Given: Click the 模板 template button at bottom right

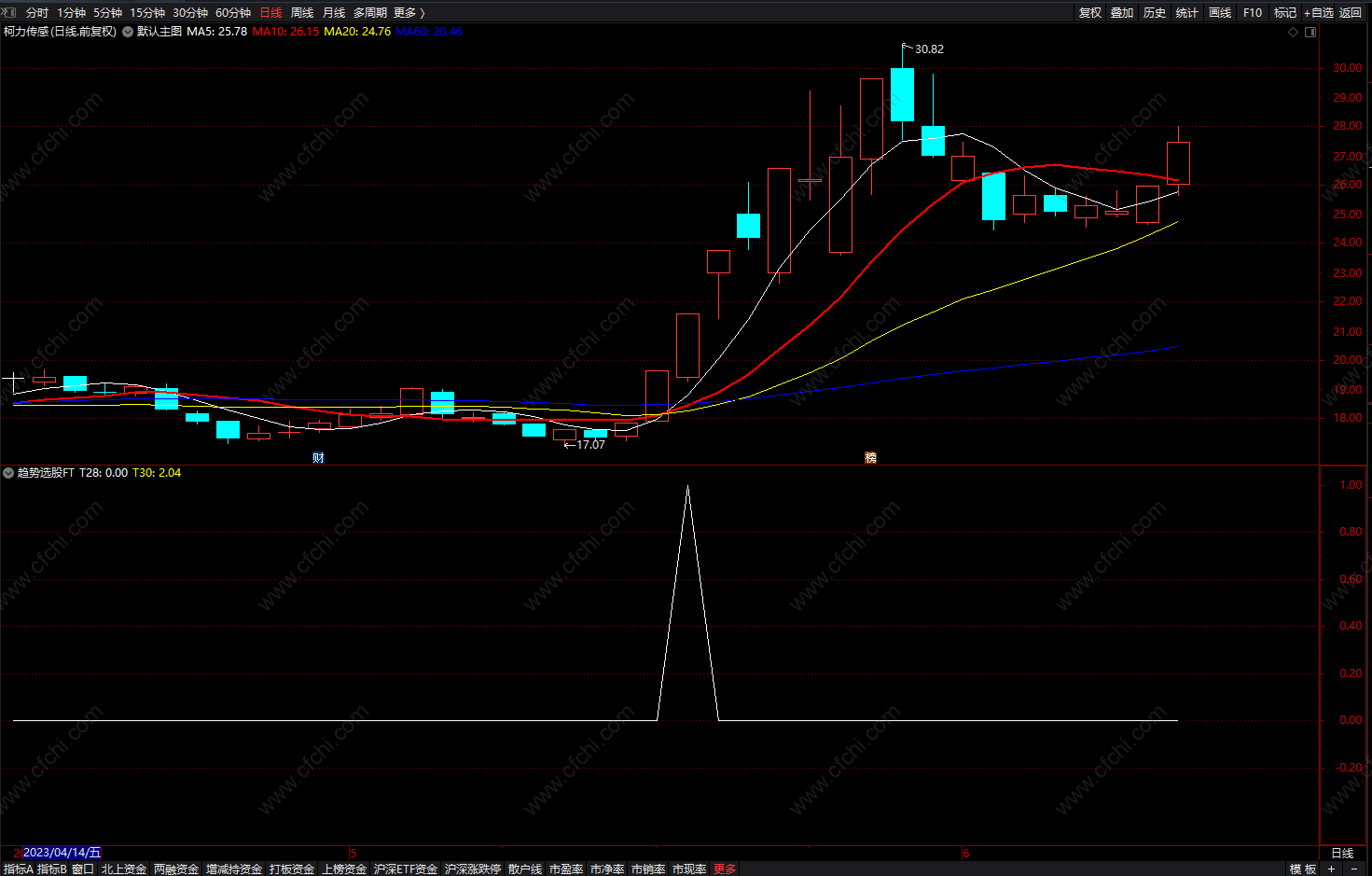Looking at the screenshot, I should point(1303,869).
